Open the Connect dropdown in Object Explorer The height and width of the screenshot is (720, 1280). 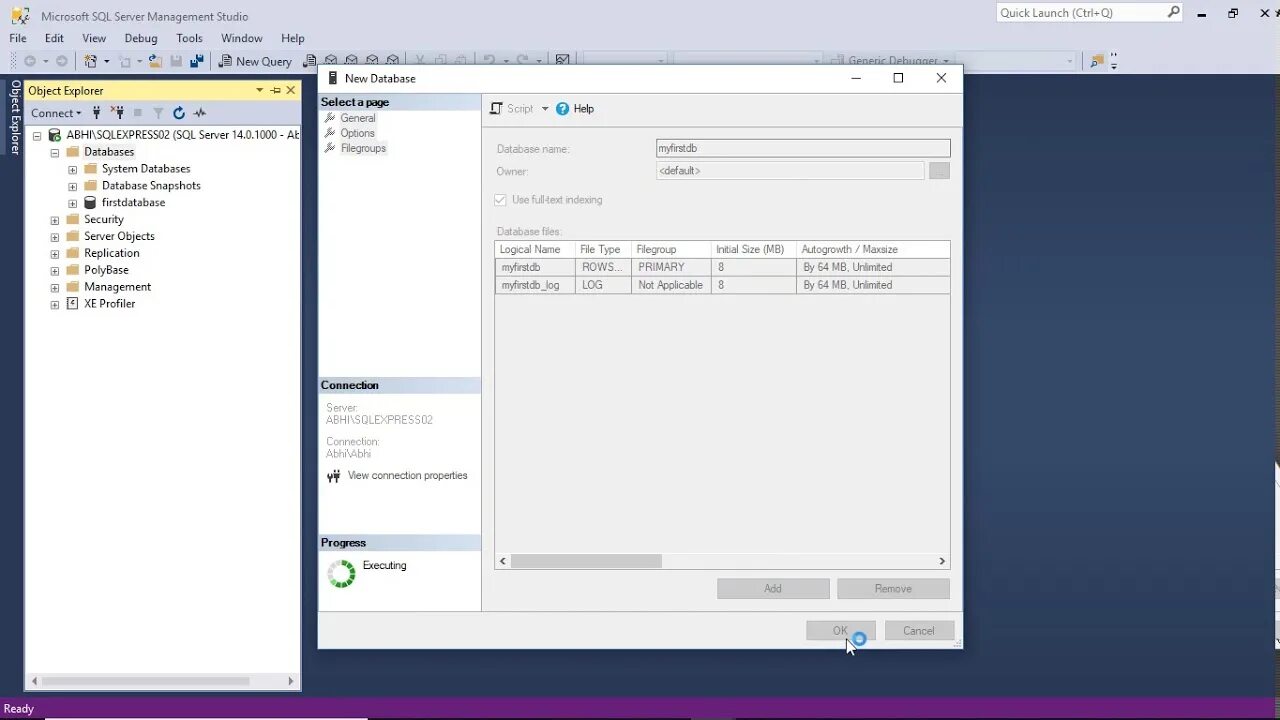(x=56, y=113)
